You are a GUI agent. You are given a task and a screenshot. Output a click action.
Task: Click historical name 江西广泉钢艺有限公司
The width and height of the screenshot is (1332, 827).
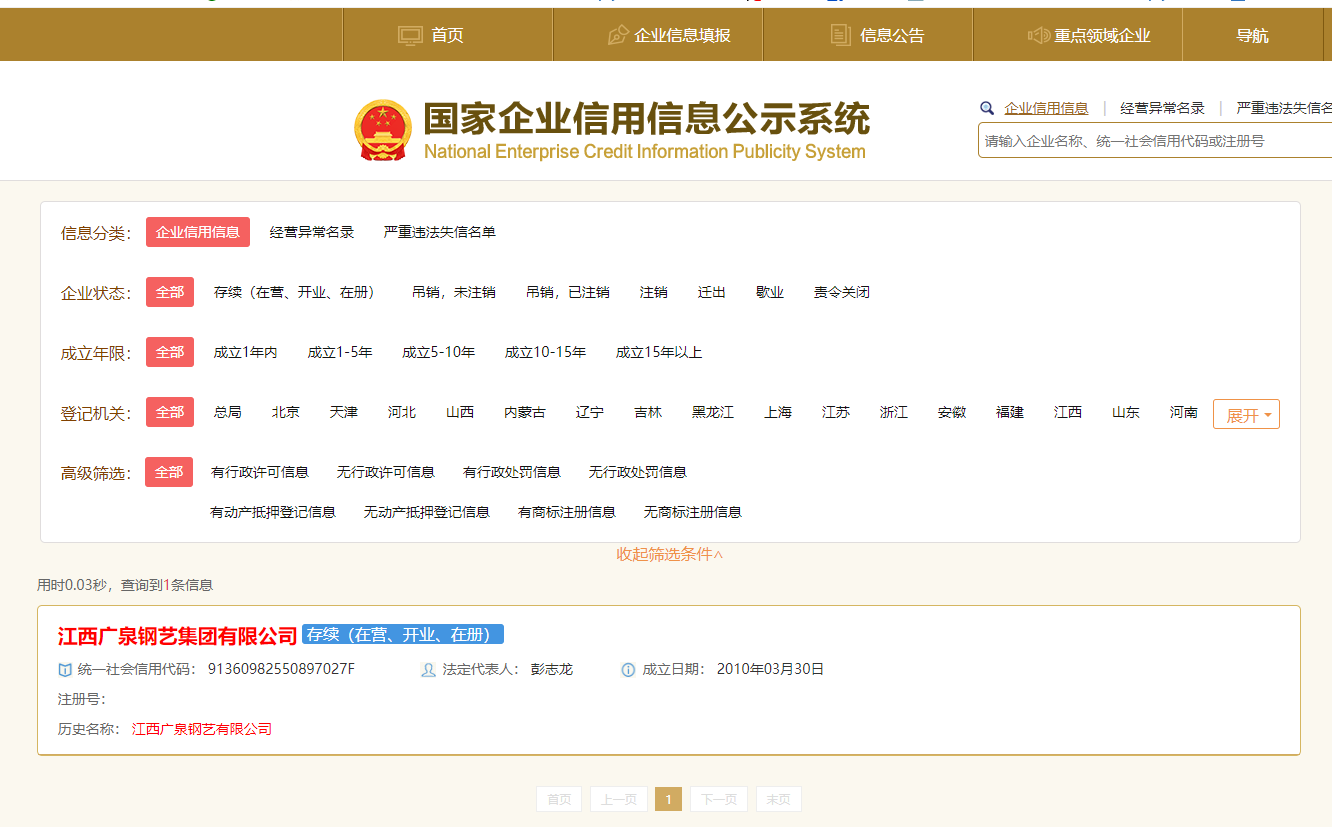[202, 729]
